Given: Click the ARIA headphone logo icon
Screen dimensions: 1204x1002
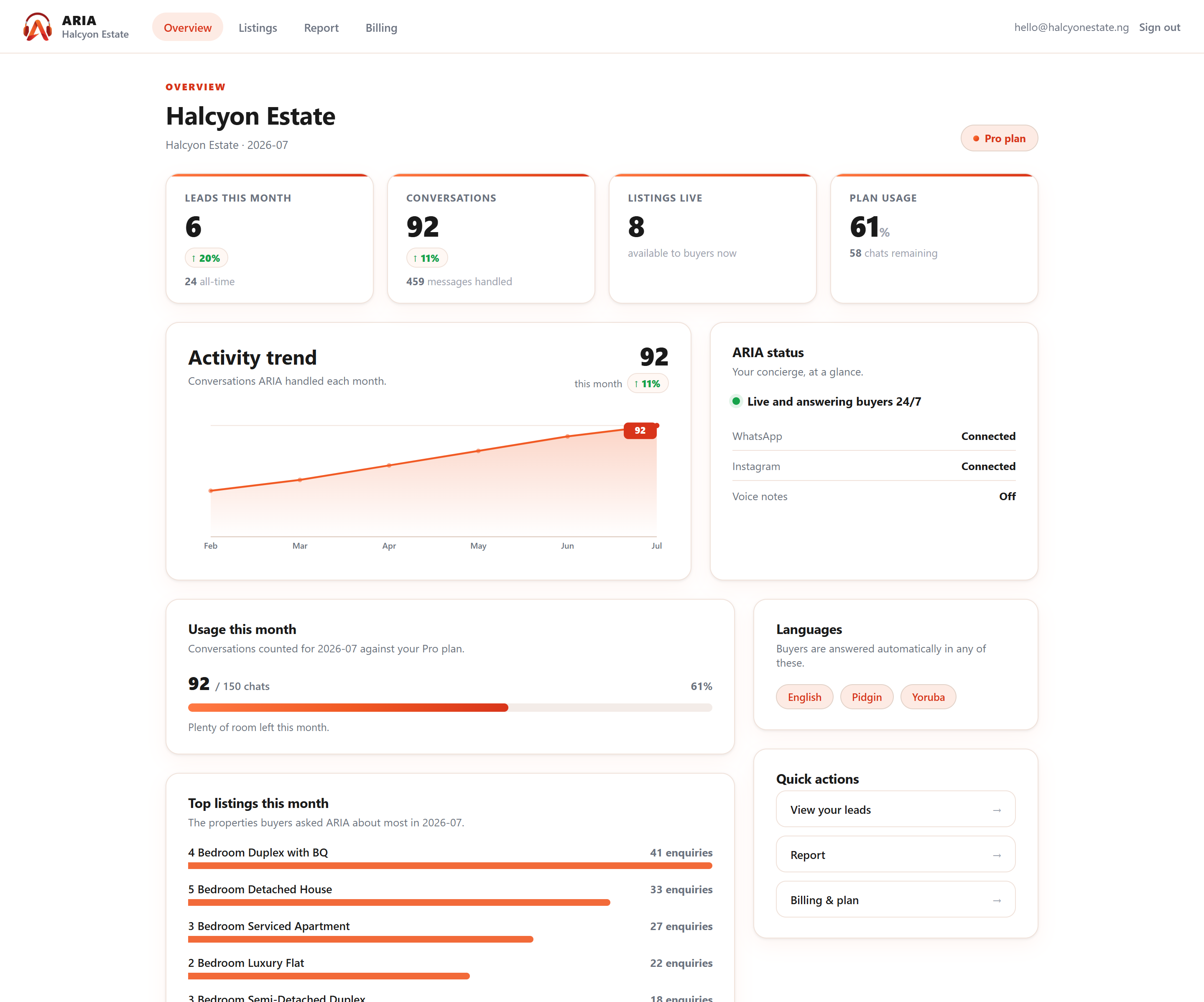Looking at the screenshot, I should tap(37, 27).
